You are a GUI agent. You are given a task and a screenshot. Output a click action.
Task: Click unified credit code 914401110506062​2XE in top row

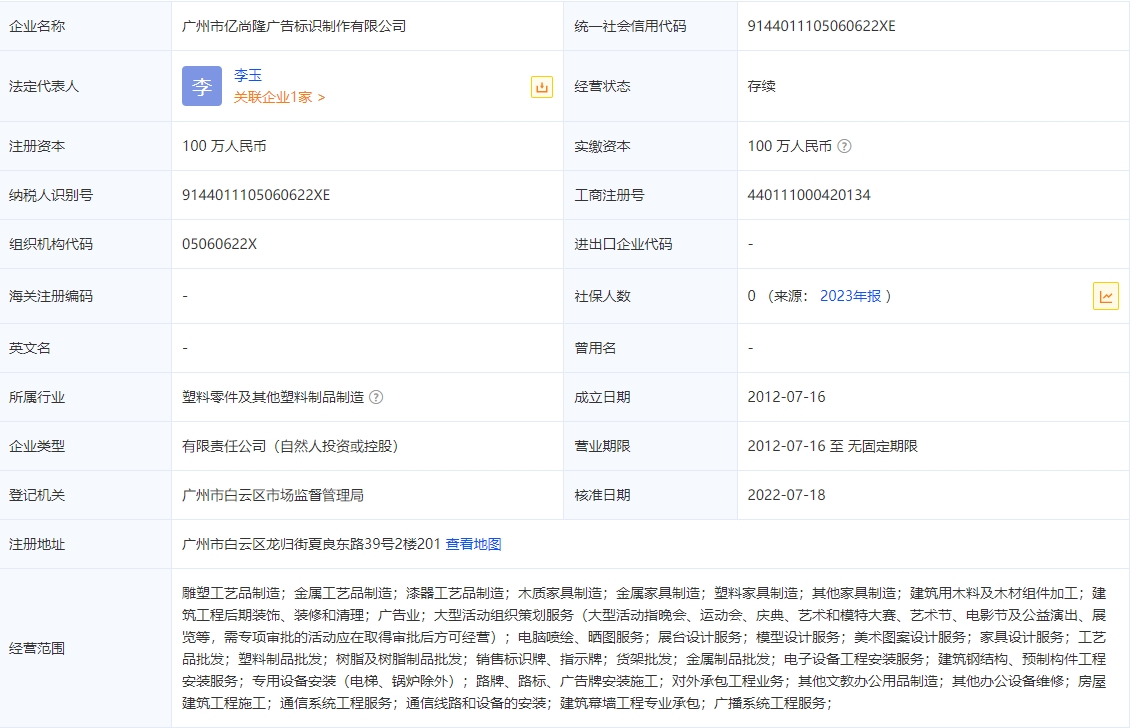(822, 26)
